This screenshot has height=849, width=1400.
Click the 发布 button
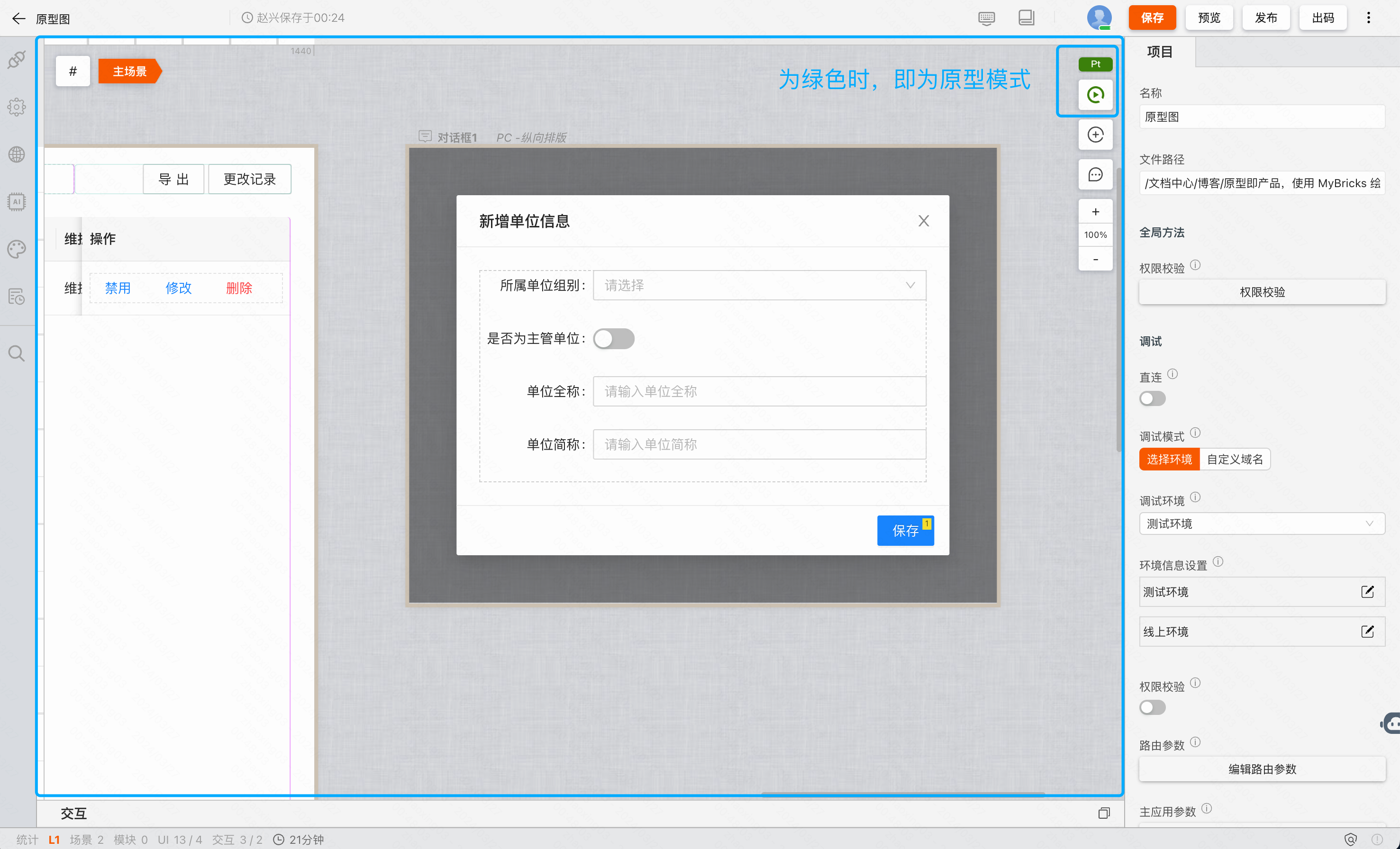(x=1265, y=18)
